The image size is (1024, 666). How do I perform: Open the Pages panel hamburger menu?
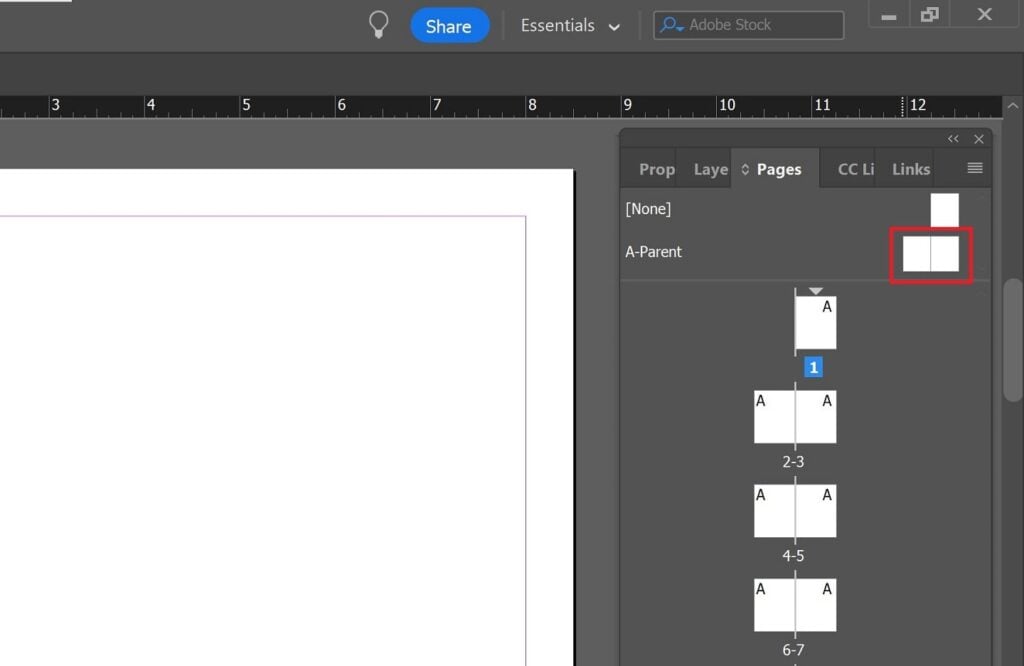point(975,168)
